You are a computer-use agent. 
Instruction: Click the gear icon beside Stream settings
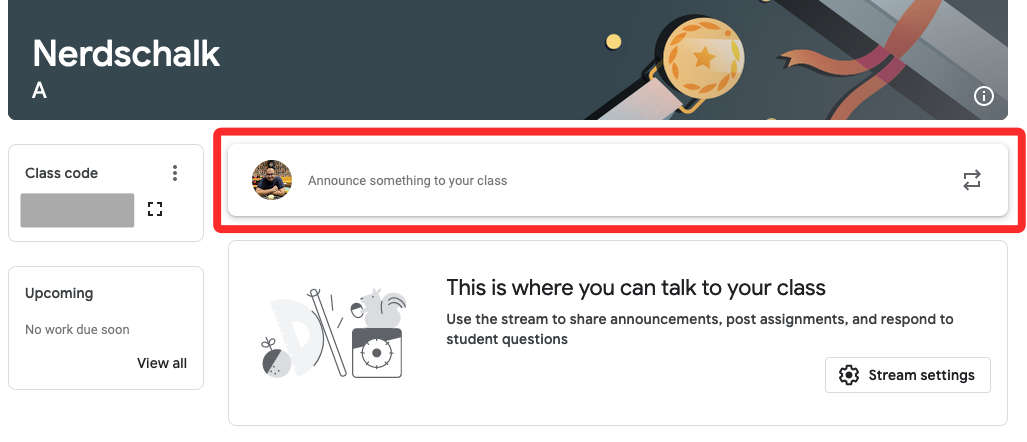(849, 375)
